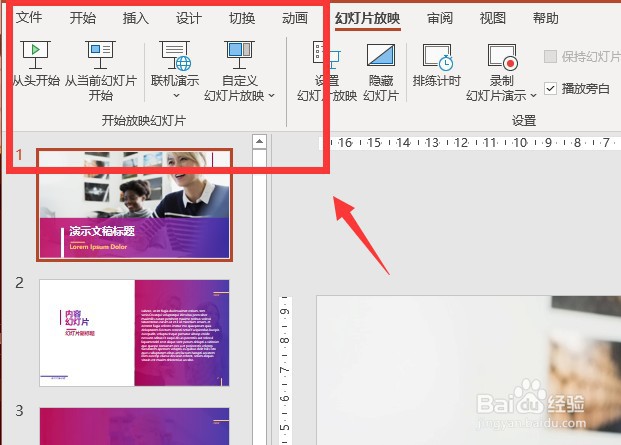Image resolution: width=621 pixels, height=445 pixels.
Task: Switch to the 开始 tab
Action: 82,18
